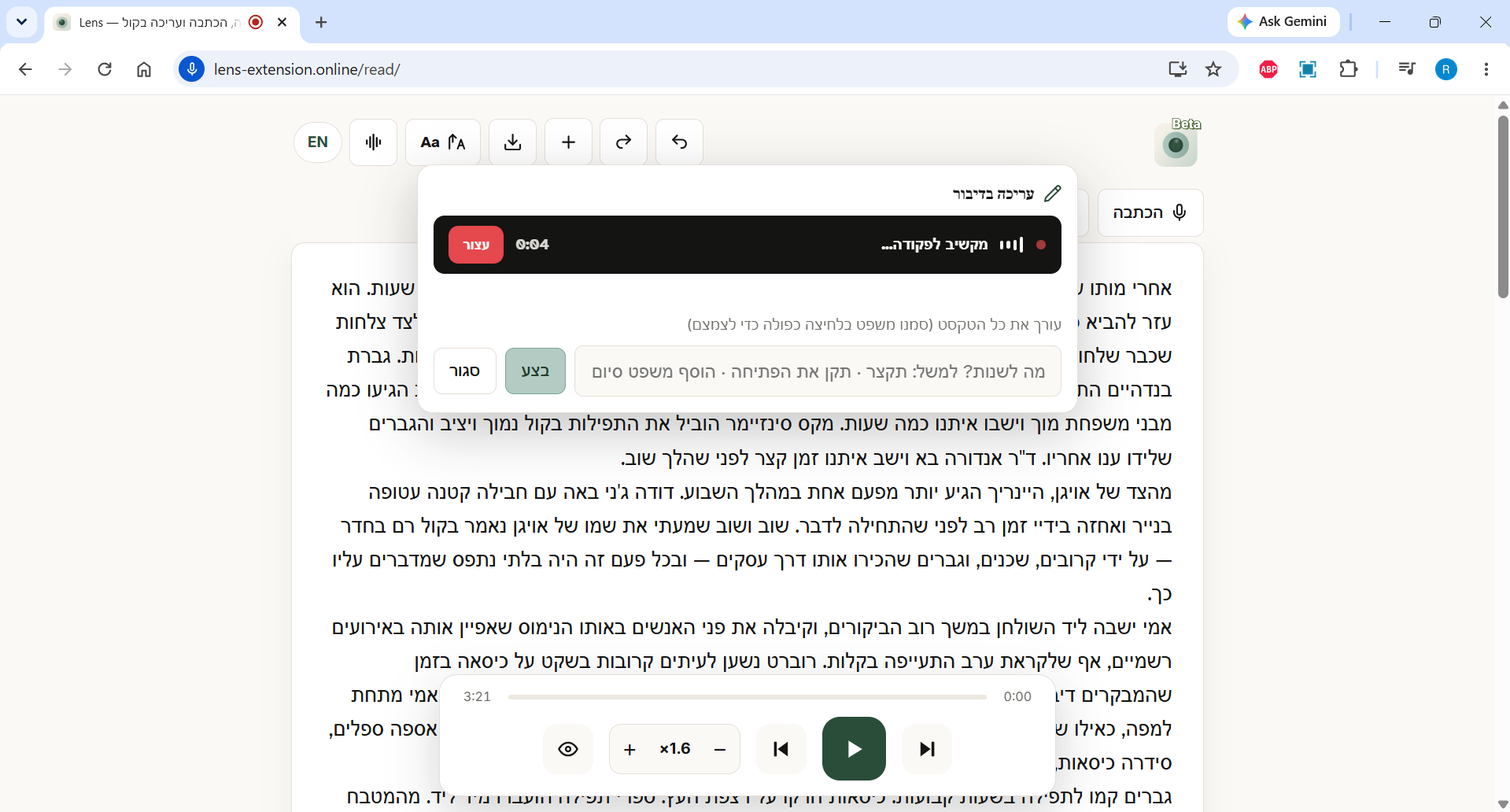Screen dimensions: 1510x812
Task: Select the microphone permission icon in address bar
Action: 191,69
